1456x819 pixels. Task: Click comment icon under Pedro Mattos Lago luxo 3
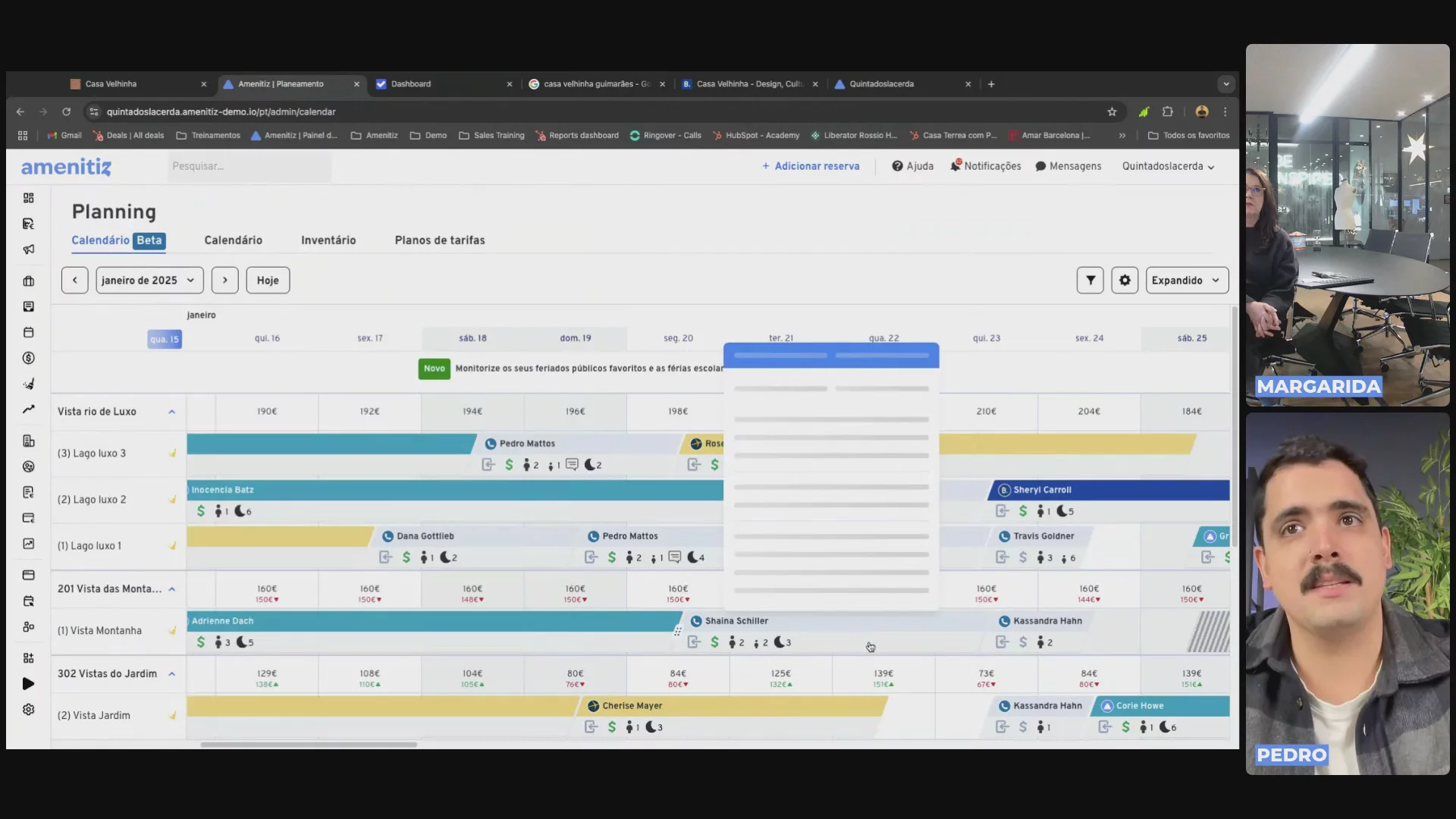tap(572, 465)
